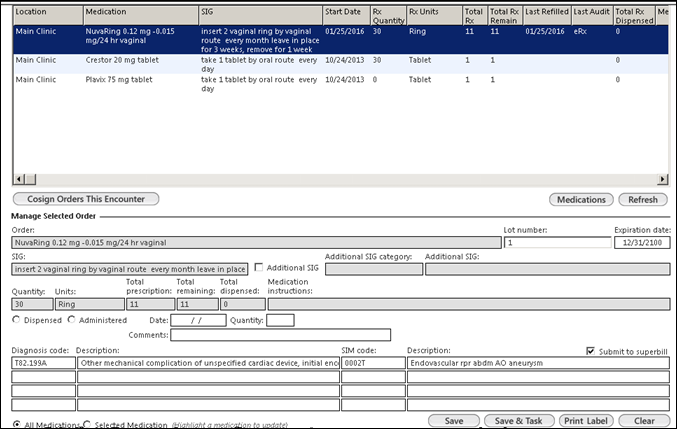This screenshot has height=429, width=677.
Task: Click the Save & Task button
Action: pos(519,421)
